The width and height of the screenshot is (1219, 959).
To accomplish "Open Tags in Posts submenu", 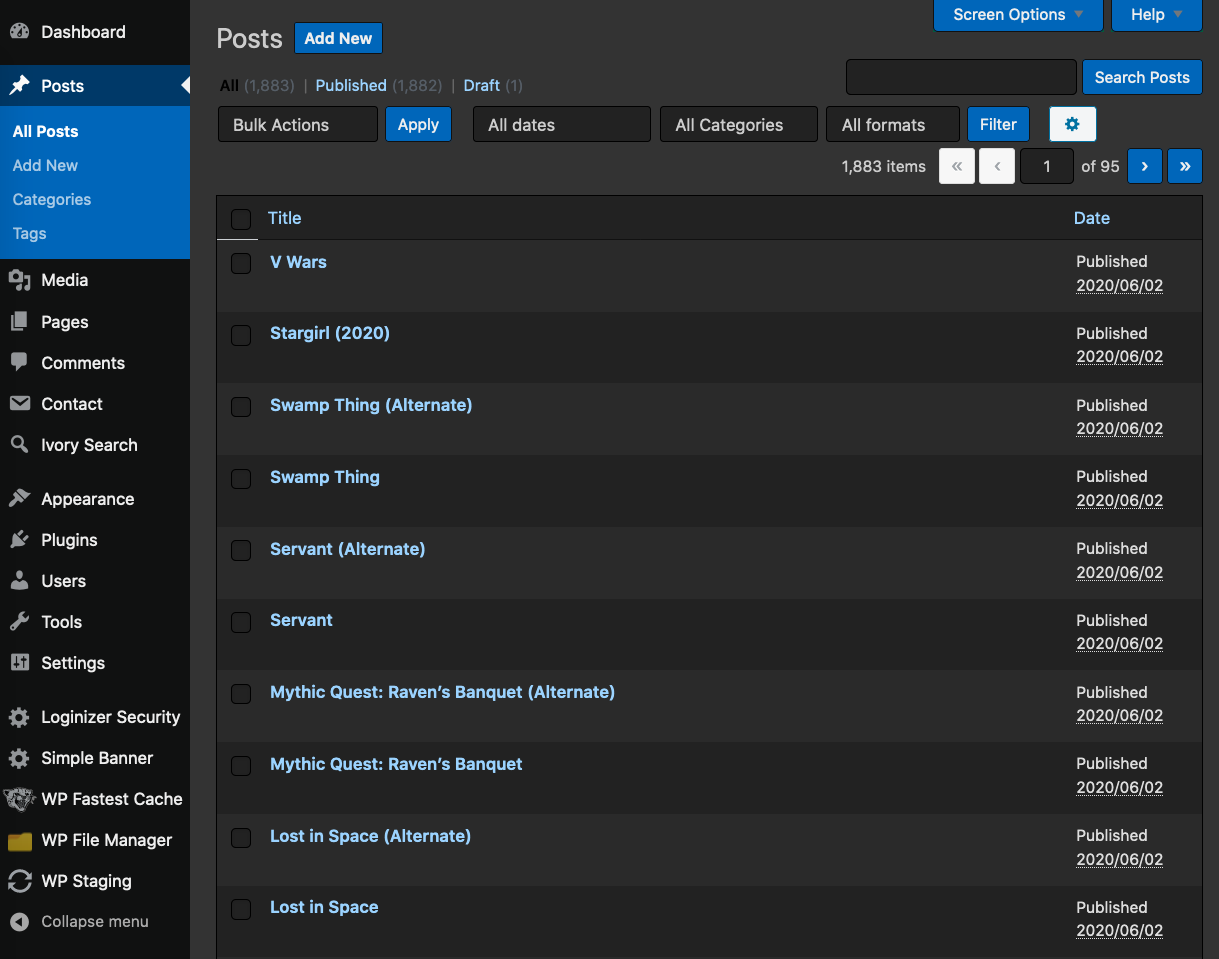I will [30, 233].
